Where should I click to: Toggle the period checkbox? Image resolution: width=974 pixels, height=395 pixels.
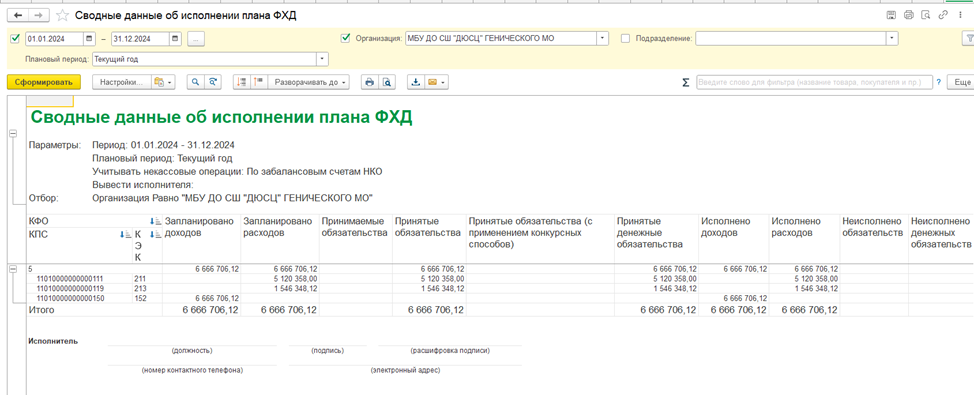(16, 39)
